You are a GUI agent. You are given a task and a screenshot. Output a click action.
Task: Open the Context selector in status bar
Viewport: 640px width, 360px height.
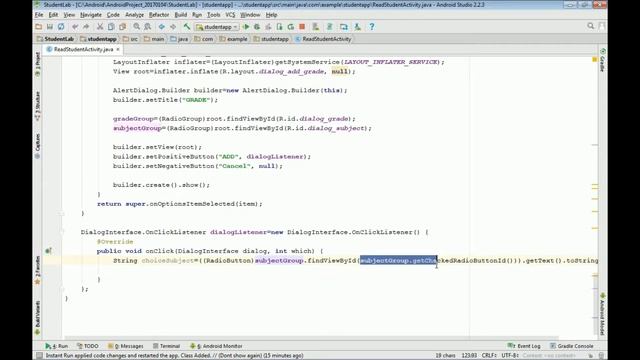548,356
